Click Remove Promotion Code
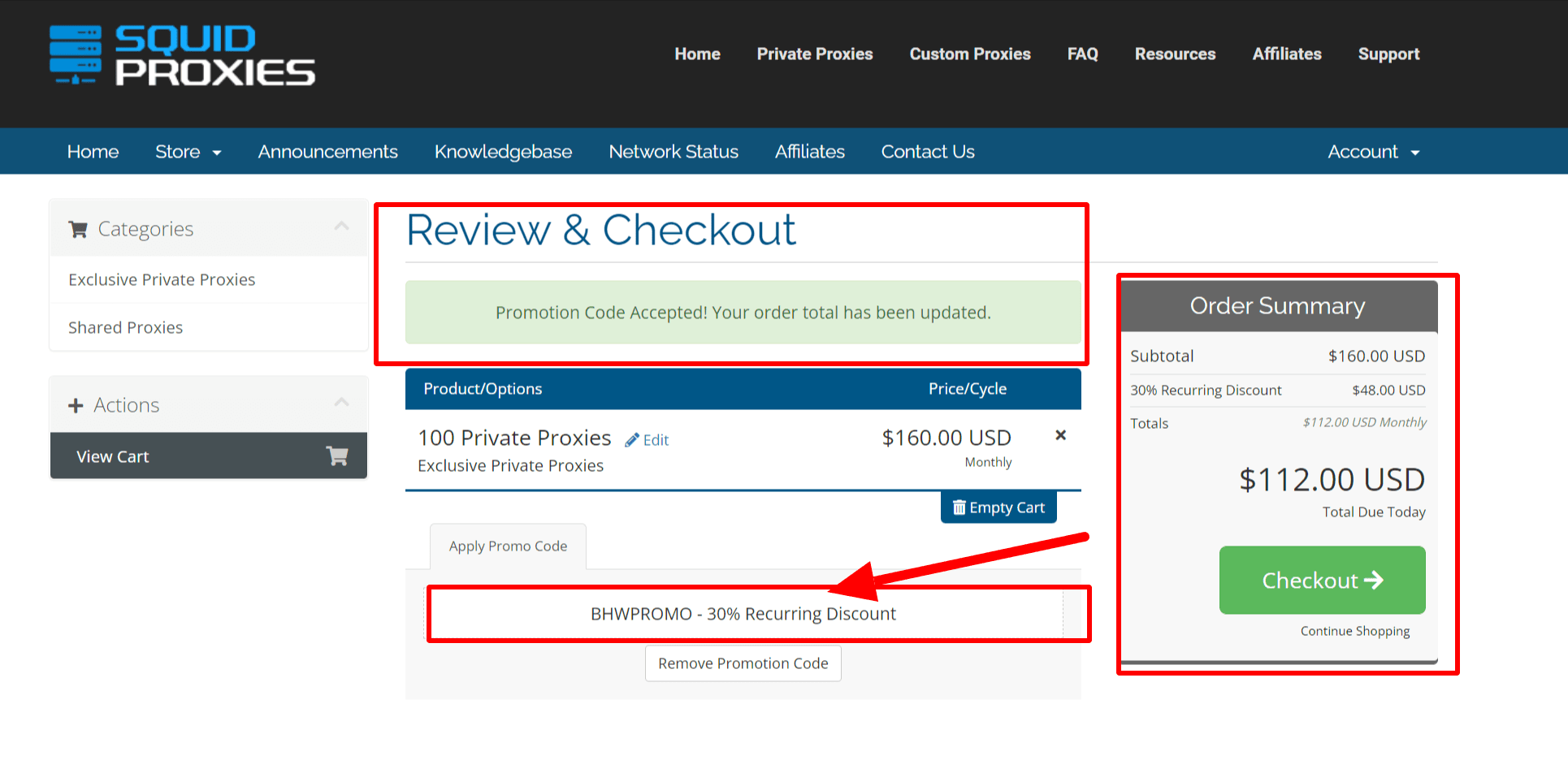This screenshot has height=760, width=1568. pos(742,663)
